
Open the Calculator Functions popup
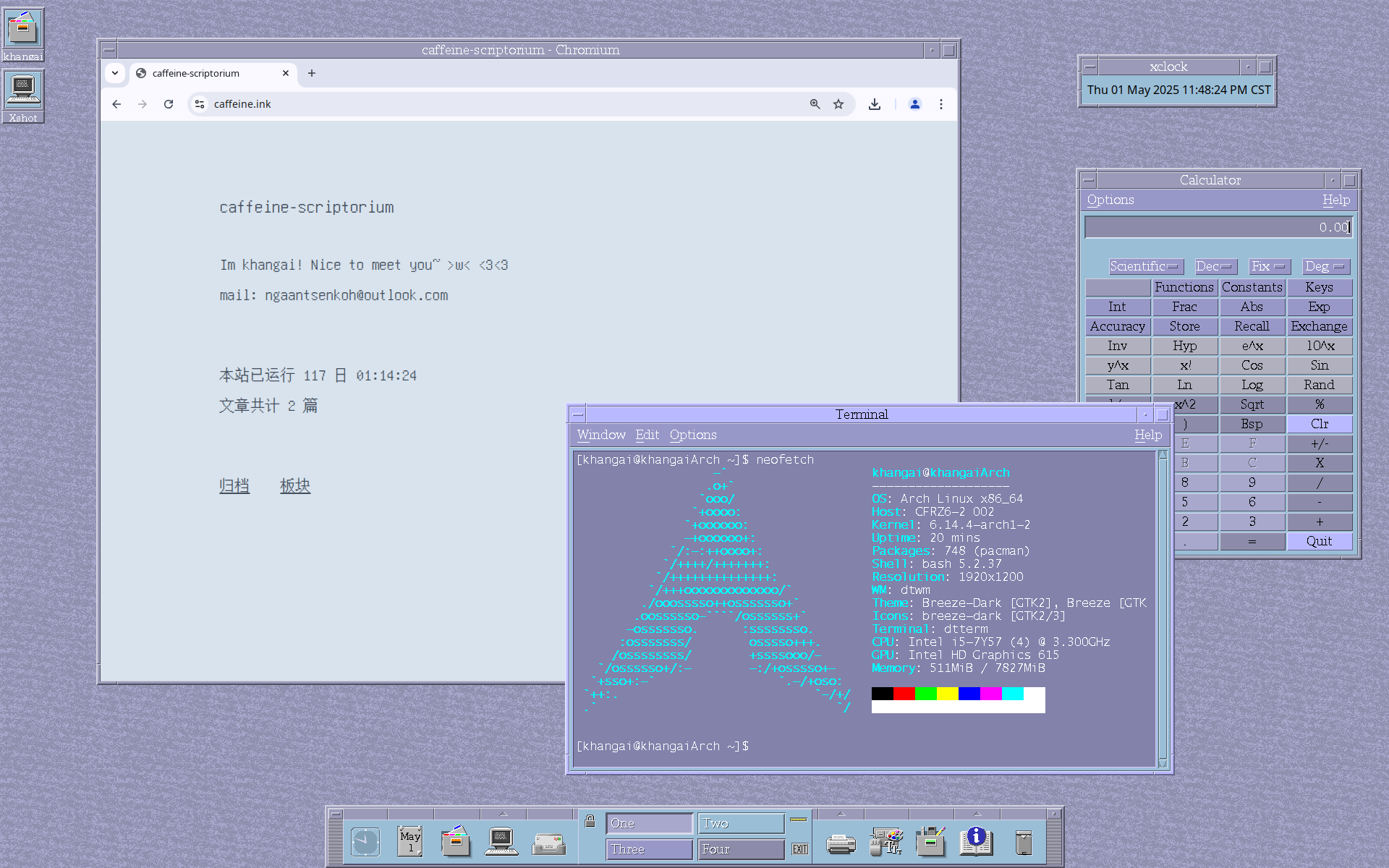click(x=1184, y=287)
